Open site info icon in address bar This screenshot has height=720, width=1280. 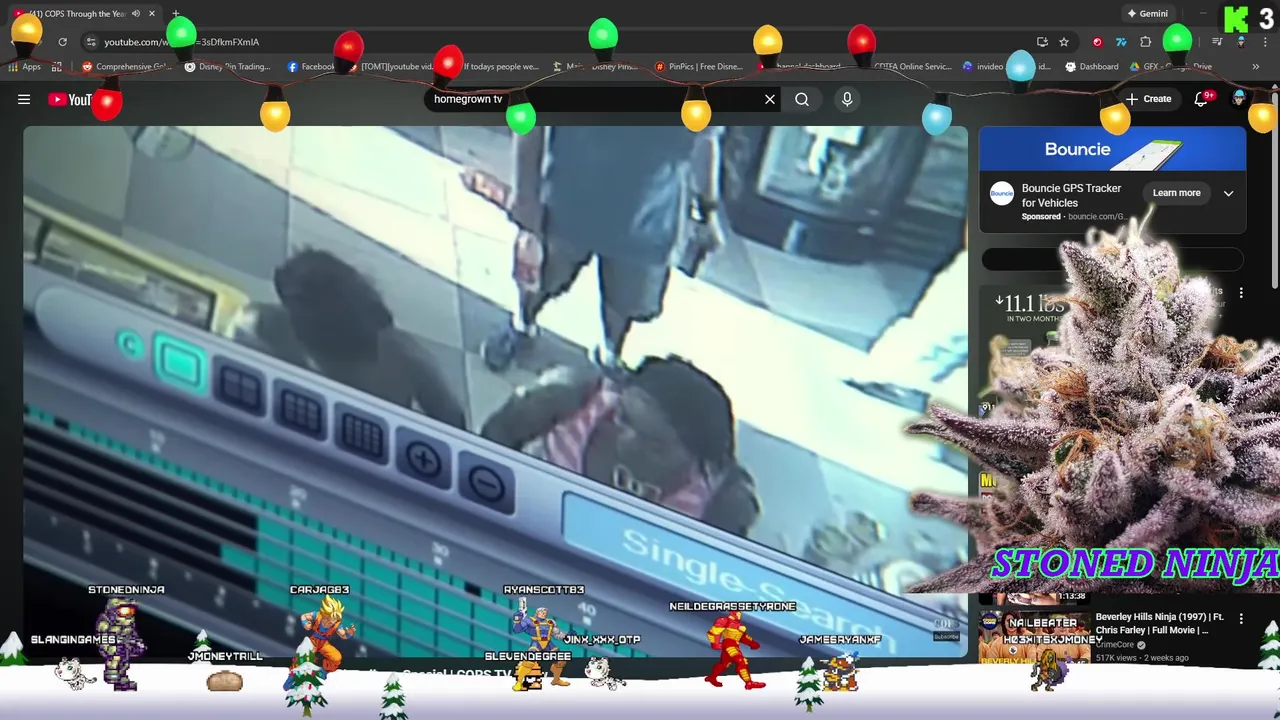(91, 42)
